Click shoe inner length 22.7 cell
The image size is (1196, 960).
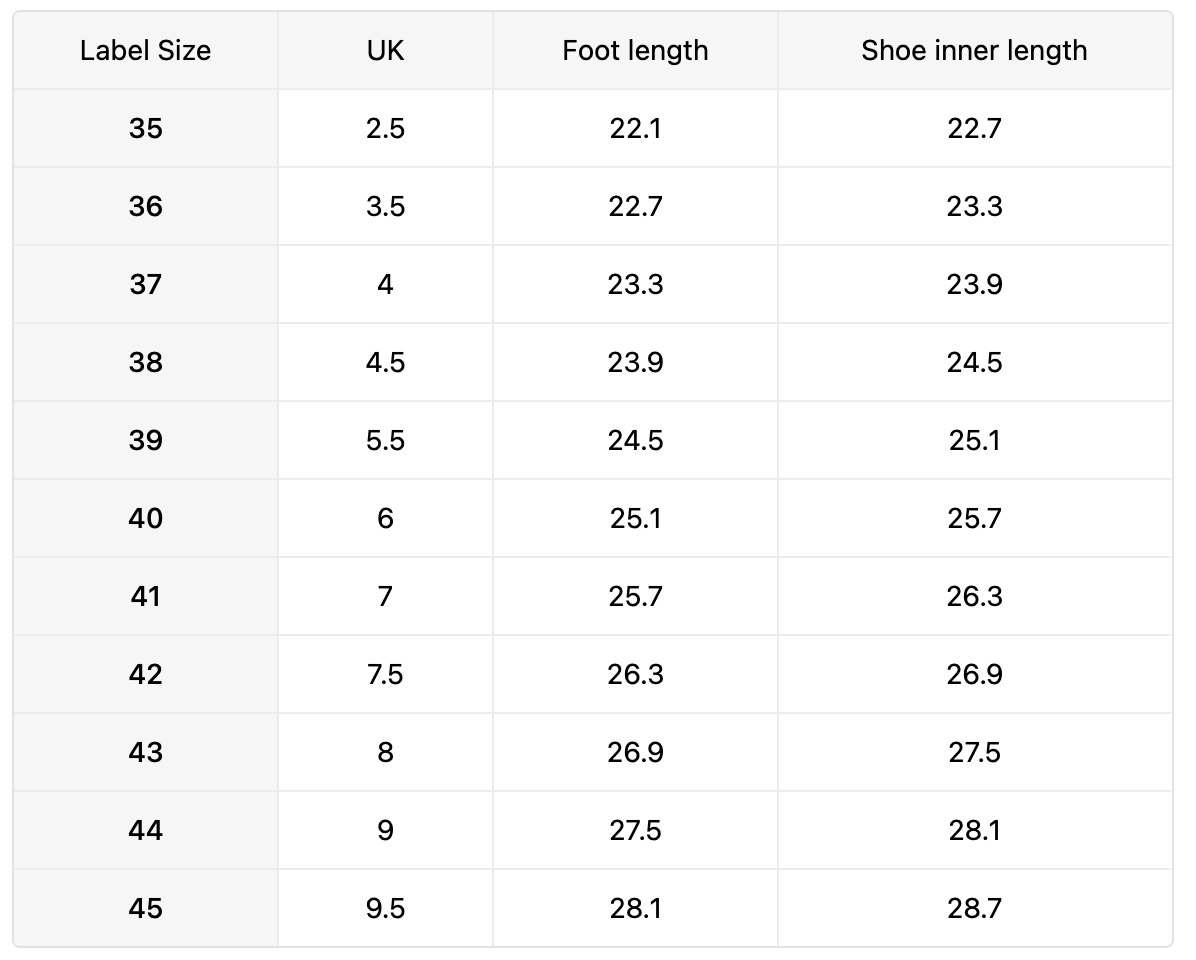pos(975,128)
